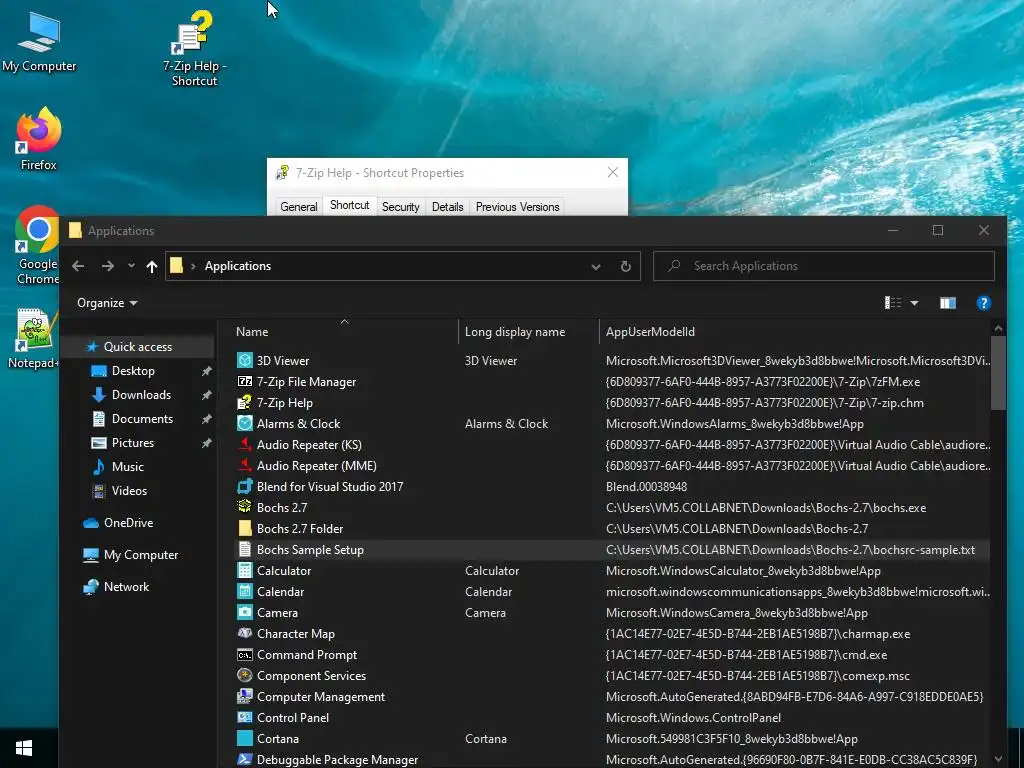
Task: Change view layout with view icon
Action: (x=893, y=303)
